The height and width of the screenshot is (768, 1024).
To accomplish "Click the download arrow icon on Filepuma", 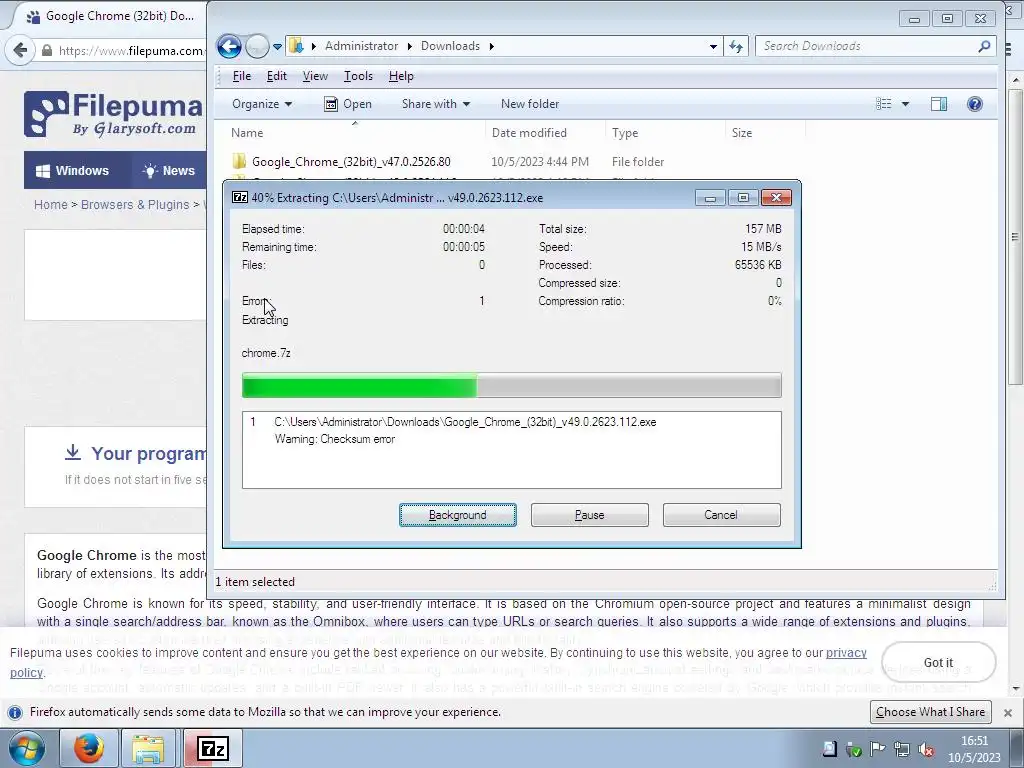I will [73, 452].
